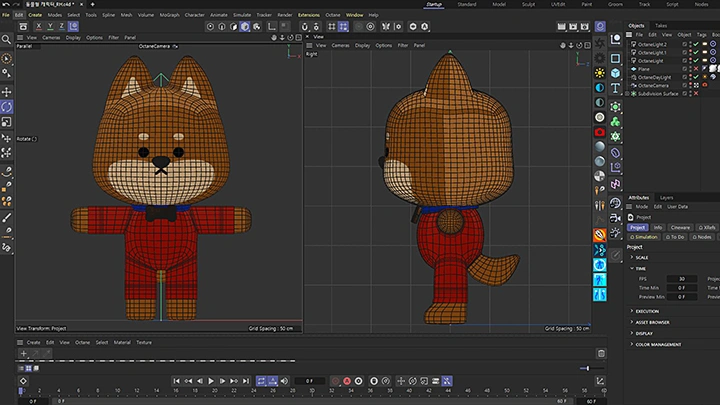Click the Bend deformer purple icon
The image size is (720, 405).
(615, 153)
